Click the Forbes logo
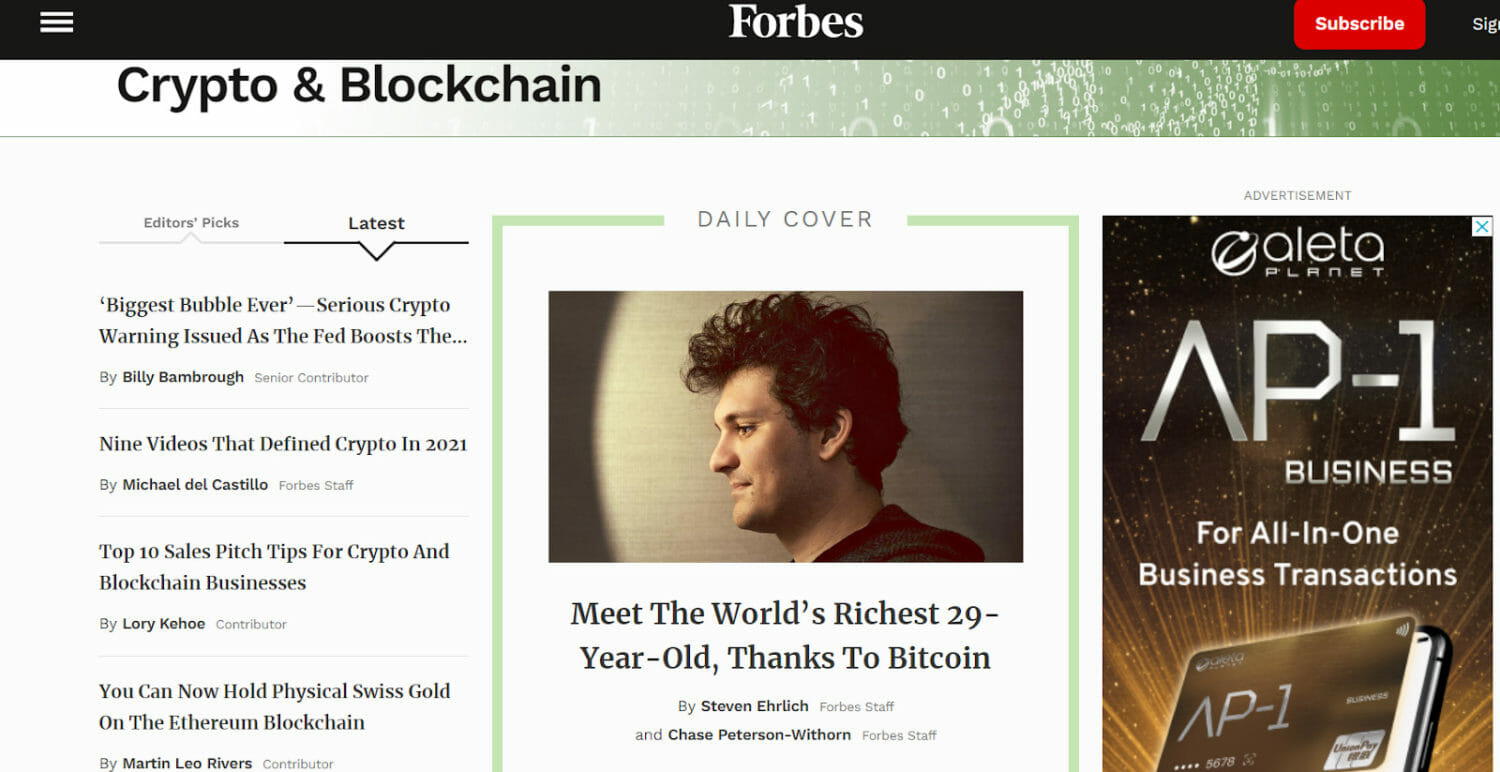The image size is (1500, 772). coord(795,22)
